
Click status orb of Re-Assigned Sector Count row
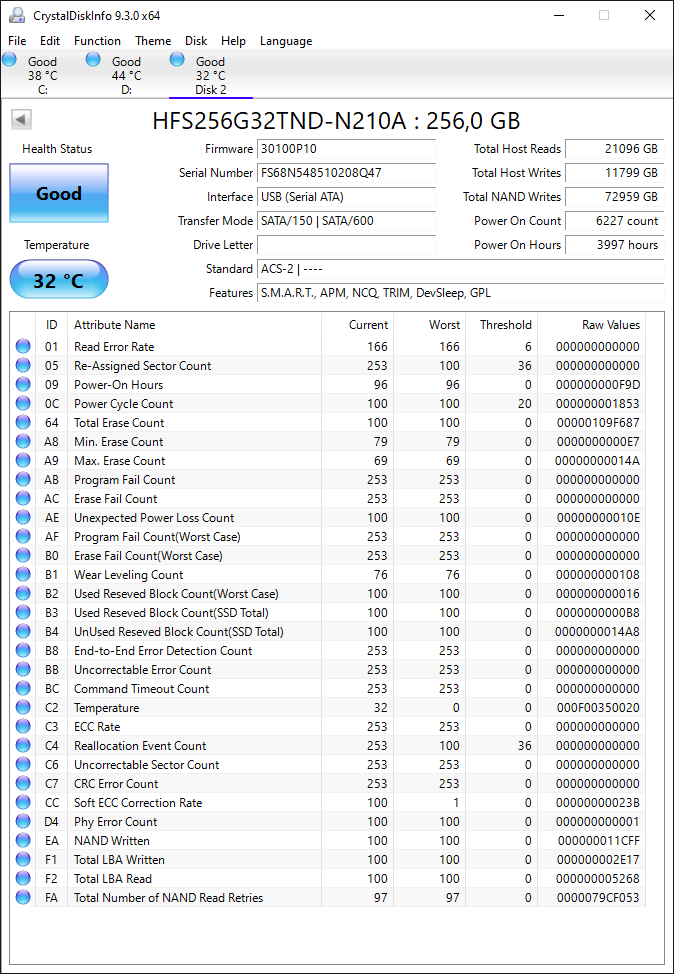[23, 366]
